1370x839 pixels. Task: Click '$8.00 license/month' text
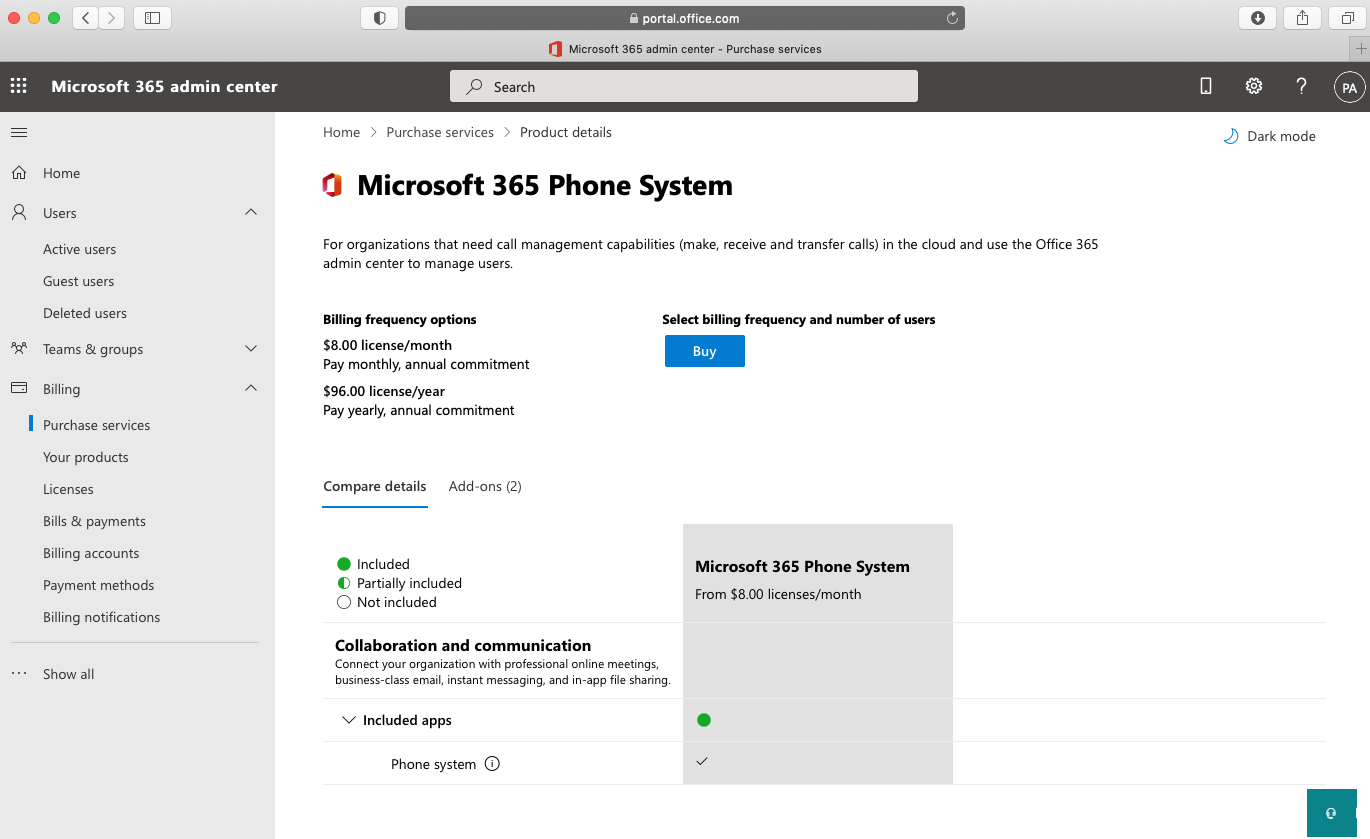(387, 345)
